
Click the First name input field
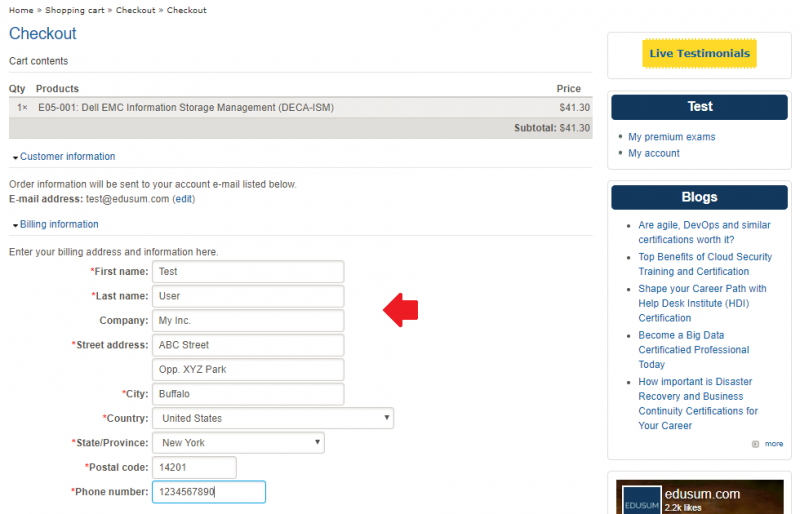click(247, 272)
